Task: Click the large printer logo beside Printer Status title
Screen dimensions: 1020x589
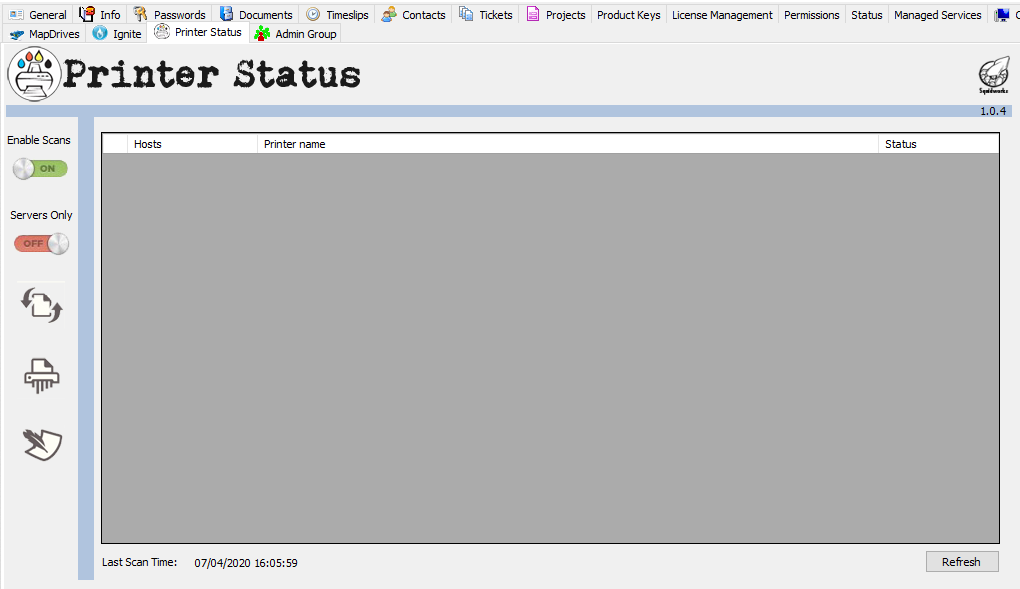Action: click(x=35, y=73)
